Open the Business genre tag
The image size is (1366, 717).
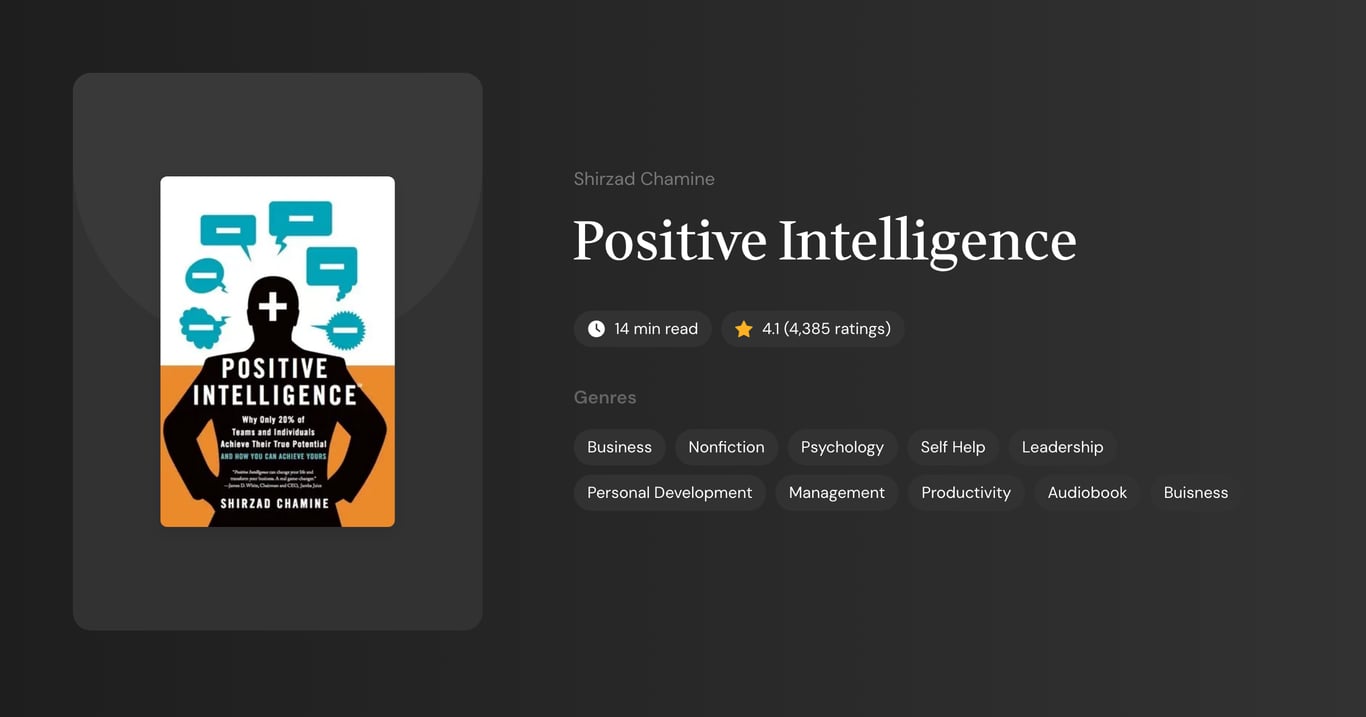[x=619, y=447]
